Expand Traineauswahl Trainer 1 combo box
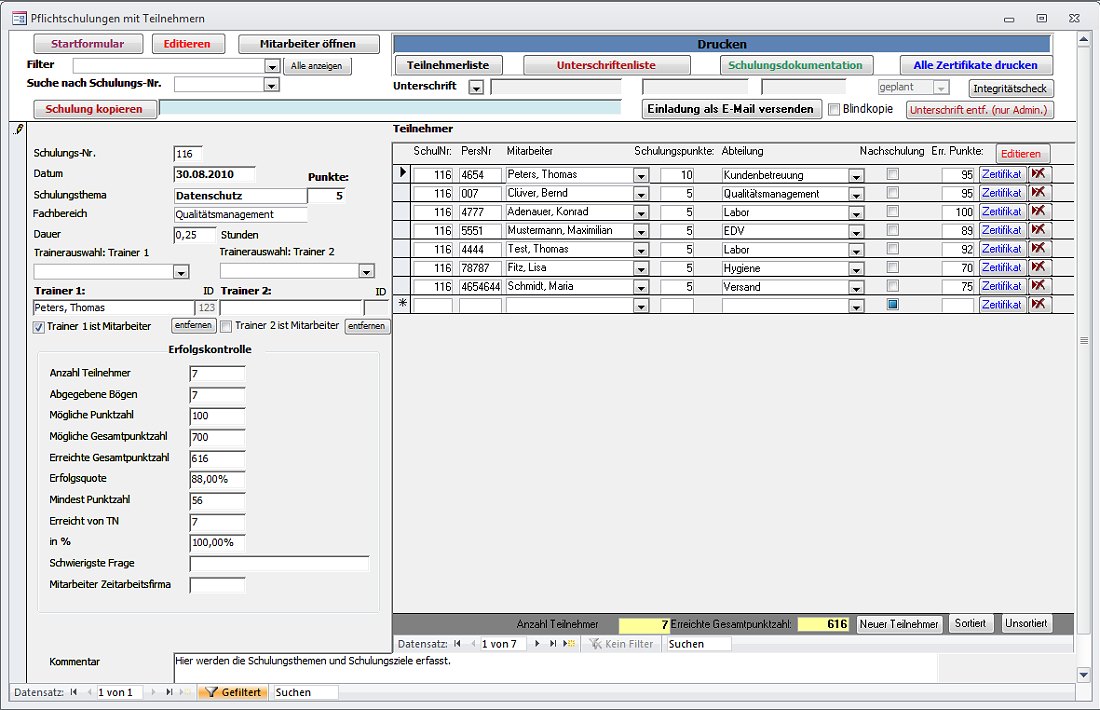 point(181,271)
